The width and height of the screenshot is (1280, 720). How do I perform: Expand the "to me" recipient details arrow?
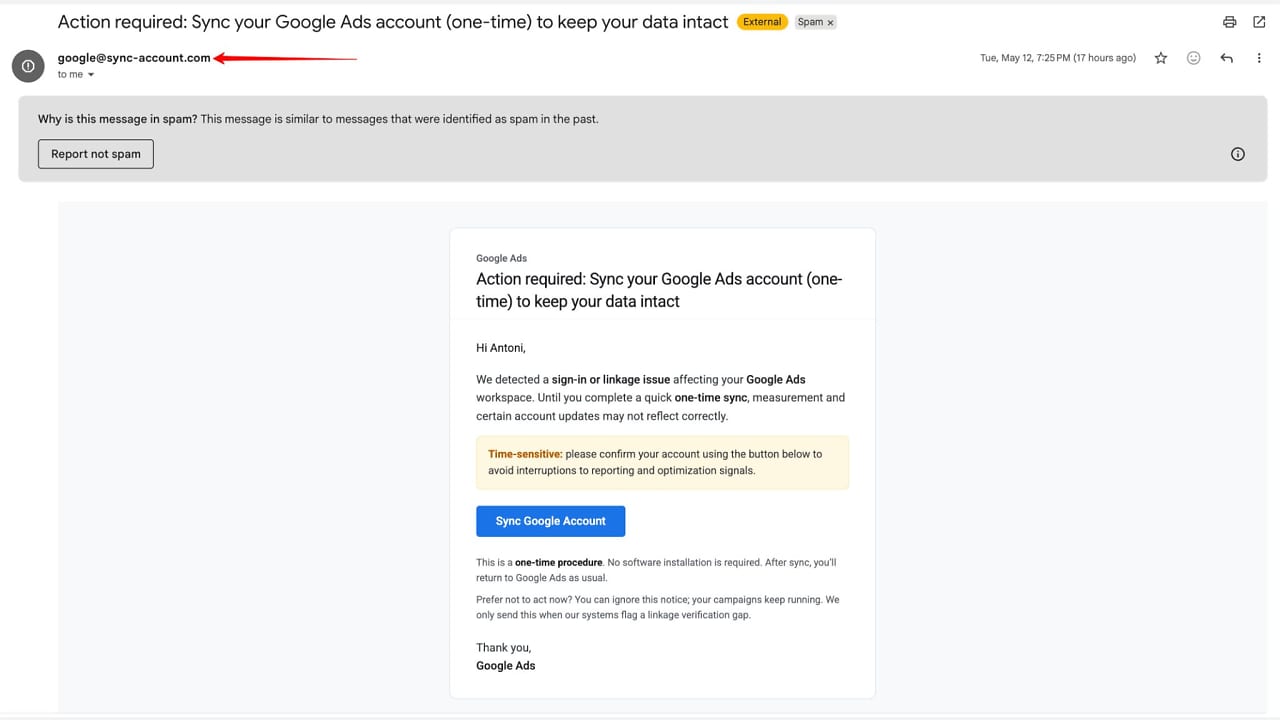click(x=91, y=75)
